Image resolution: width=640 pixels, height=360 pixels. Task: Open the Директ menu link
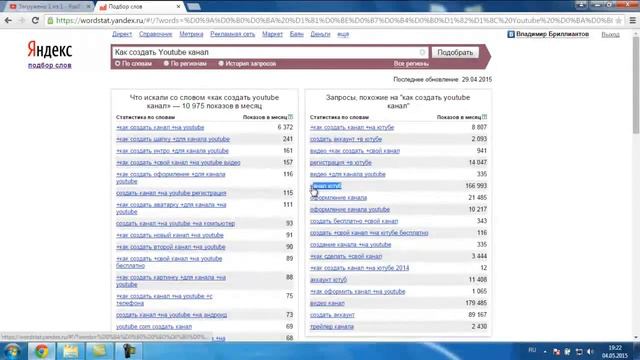[122, 34]
